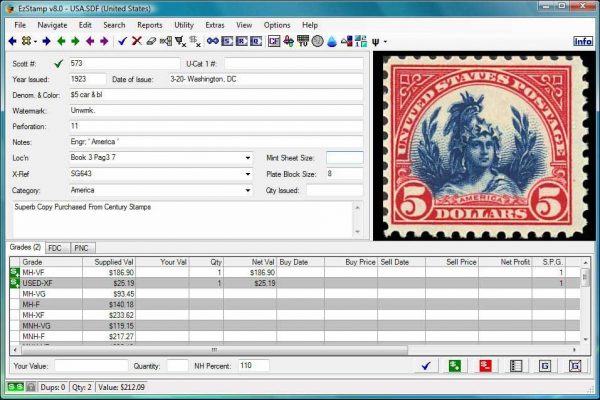Click the red remove grade button
The image size is (600, 400).
pyautogui.click(x=485, y=366)
